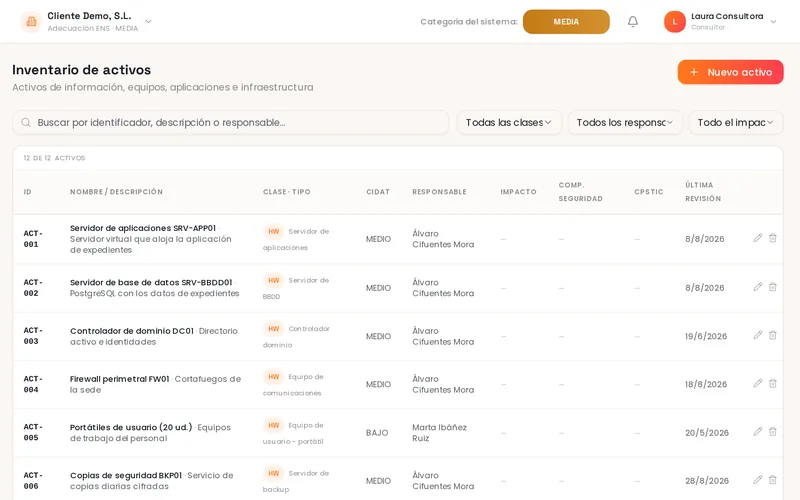The height and width of the screenshot is (500, 800).
Task: Click the HW badge of Firewall perimetral row
Action: [x=273, y=377]
